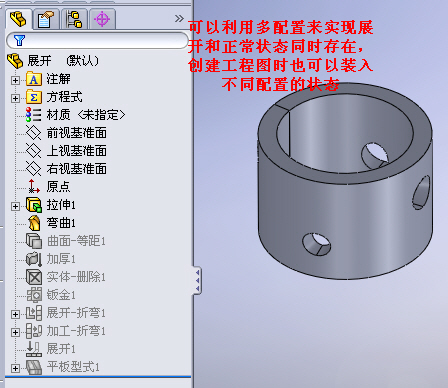Select the 方程式 equations folder icon
The height and width of the screenshot is (388, 448).
[x=34, y=97]
